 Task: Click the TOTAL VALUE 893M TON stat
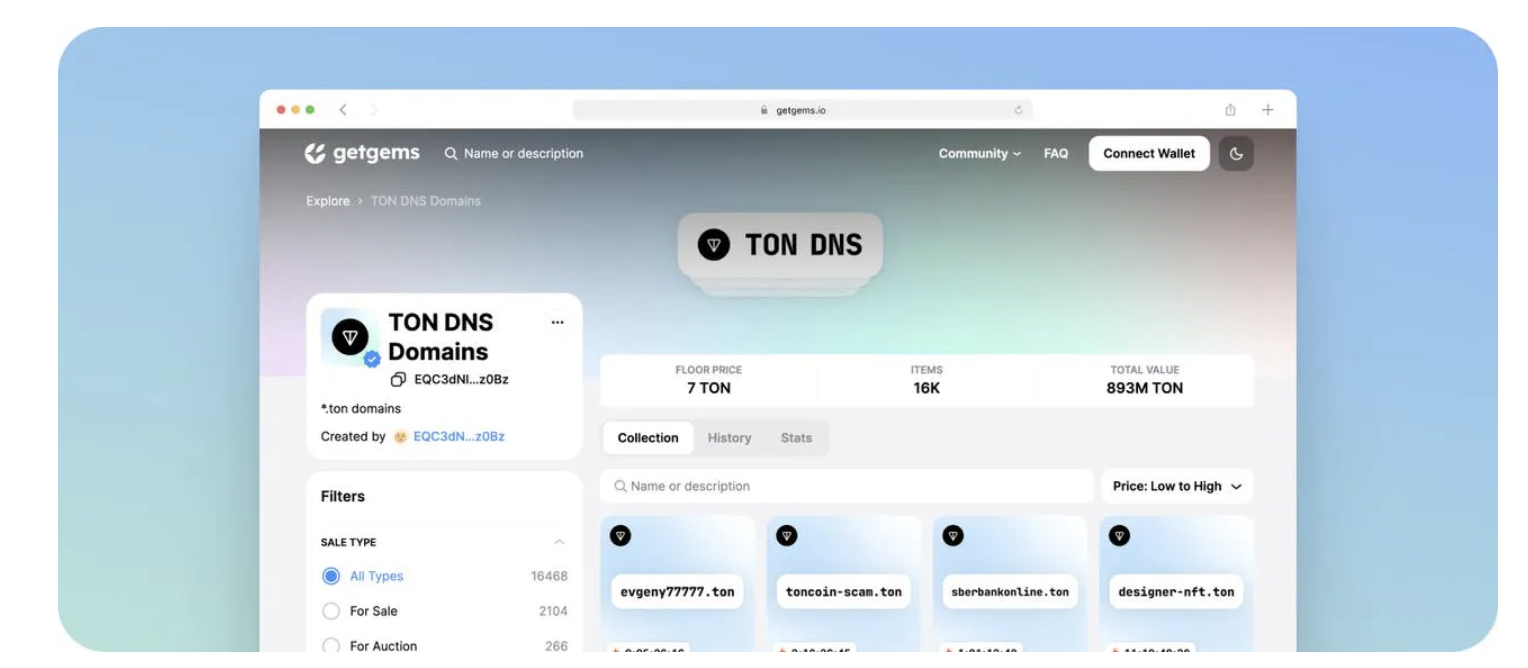1144,380
